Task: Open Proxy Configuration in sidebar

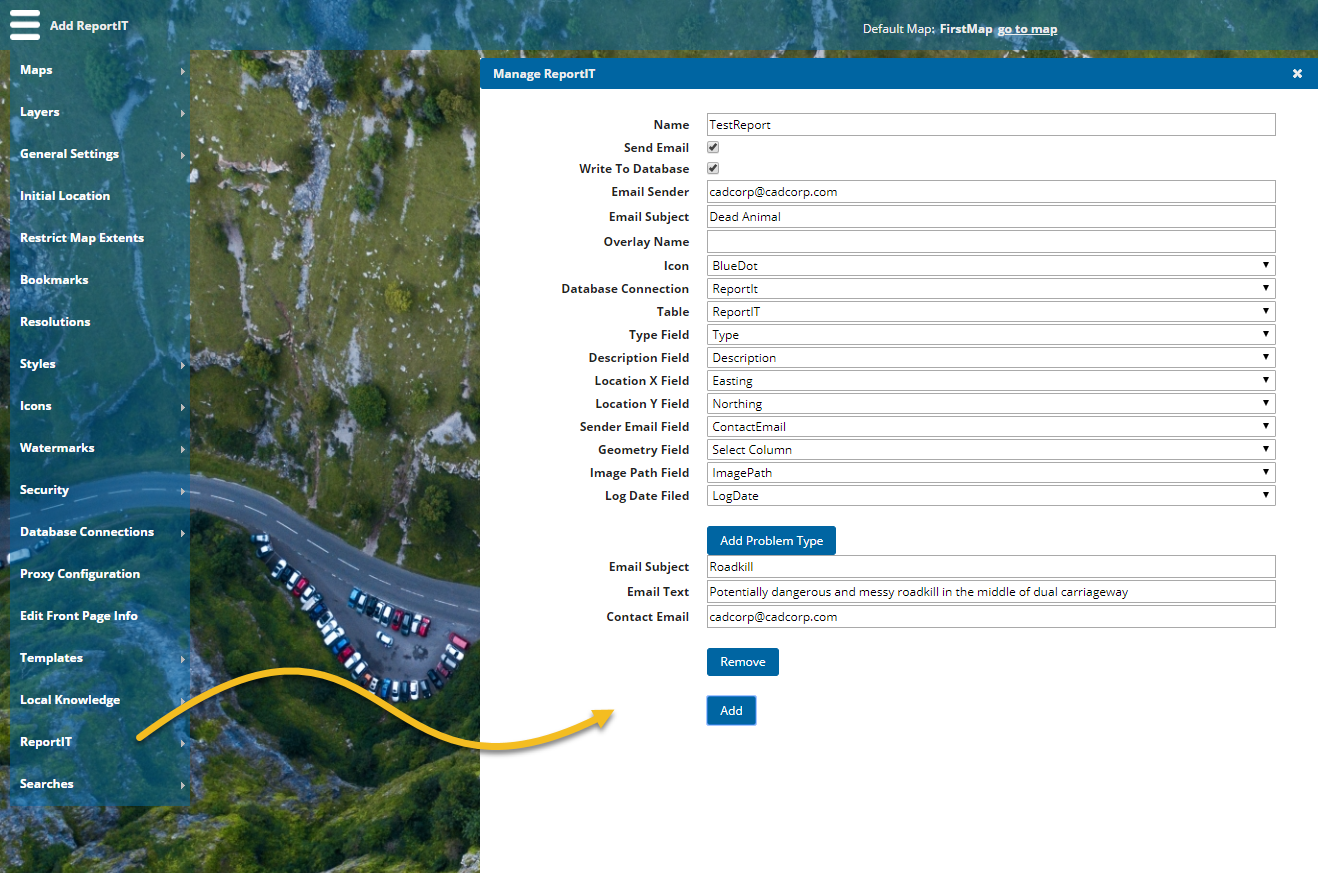Action: point(80,574)
